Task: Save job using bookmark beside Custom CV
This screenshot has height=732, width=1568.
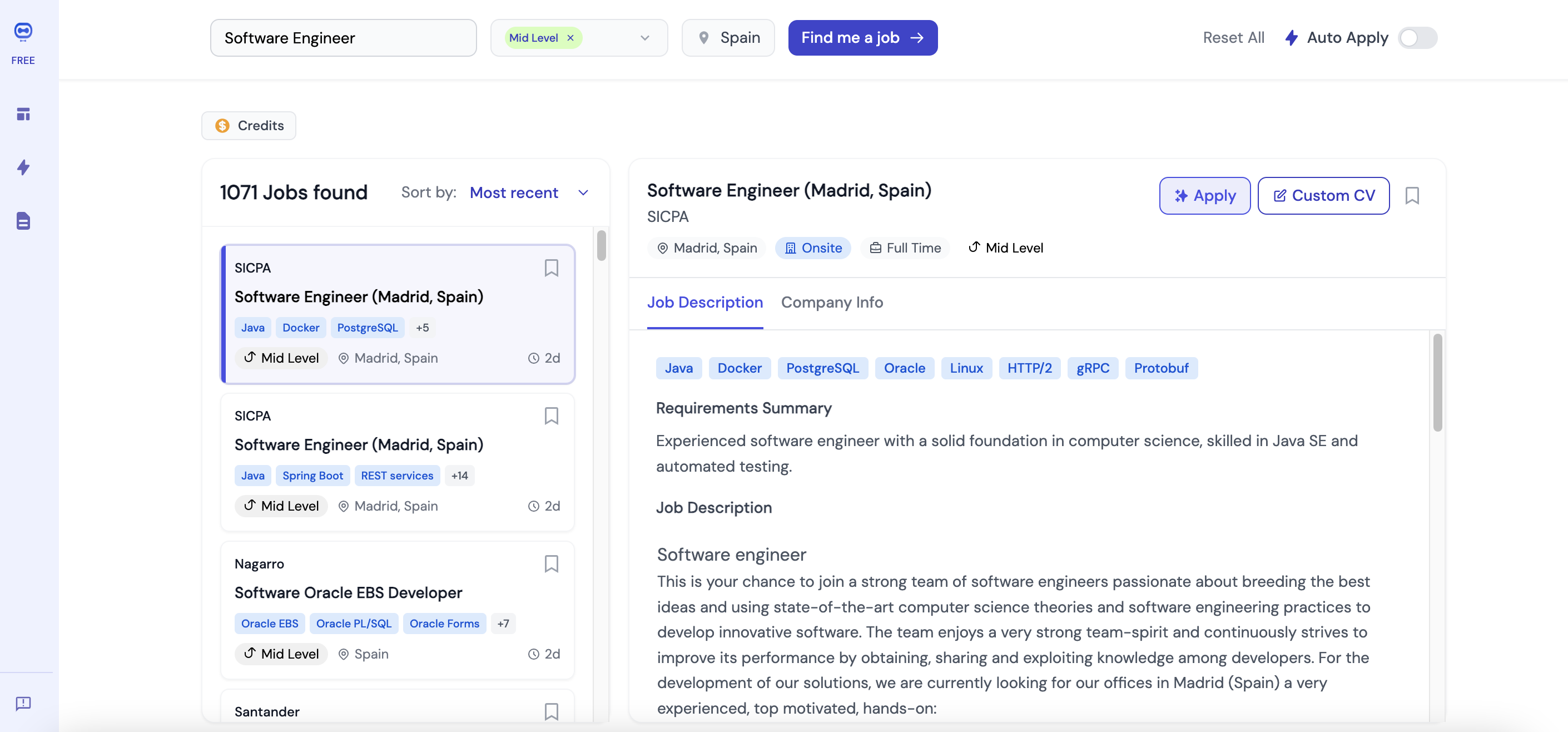Action: tap(1412, 195)
